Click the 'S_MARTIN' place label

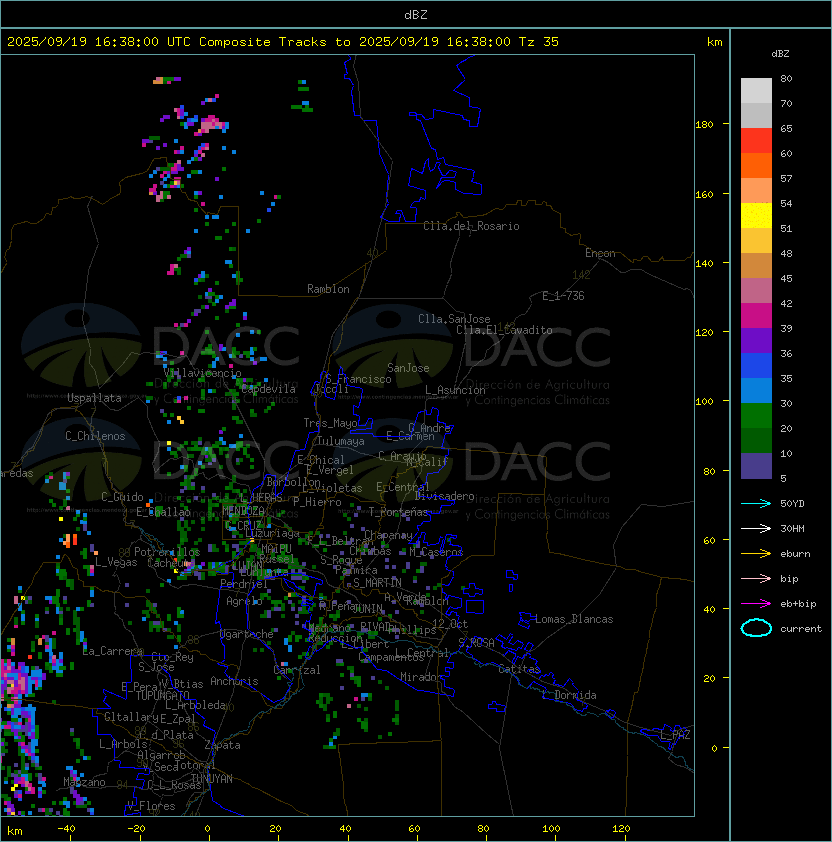[x=377, y=583]
